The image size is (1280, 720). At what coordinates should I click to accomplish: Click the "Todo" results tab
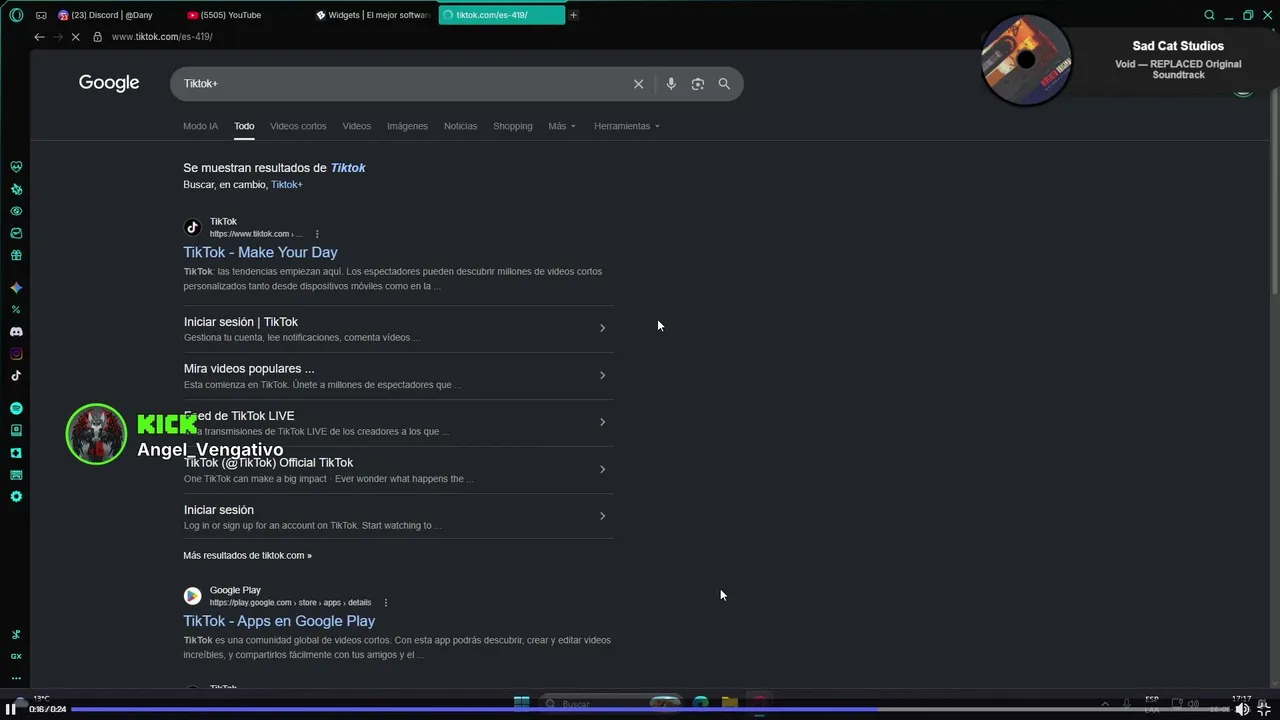point(244,126)
